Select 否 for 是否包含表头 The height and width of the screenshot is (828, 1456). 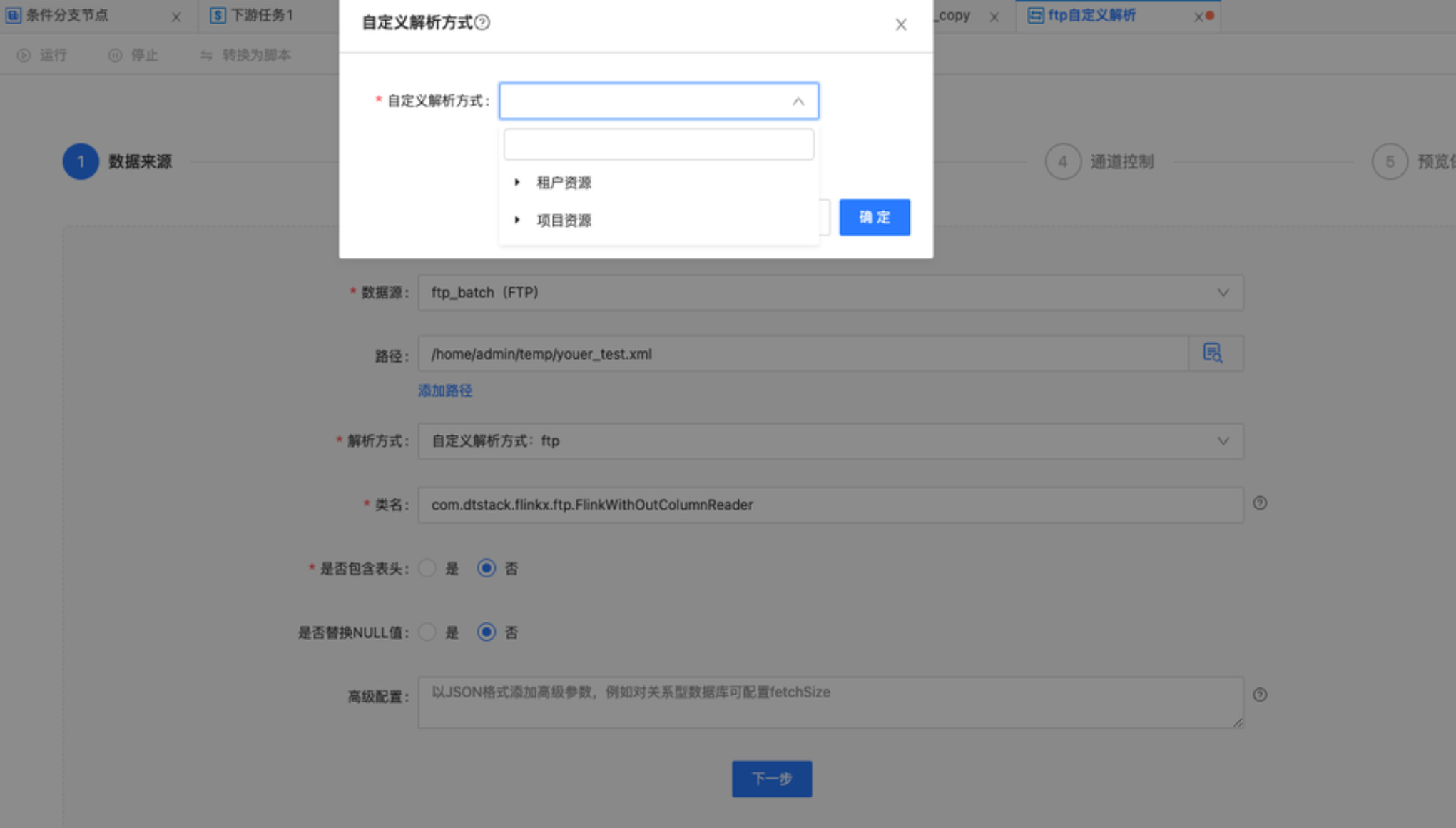(487, 568)
